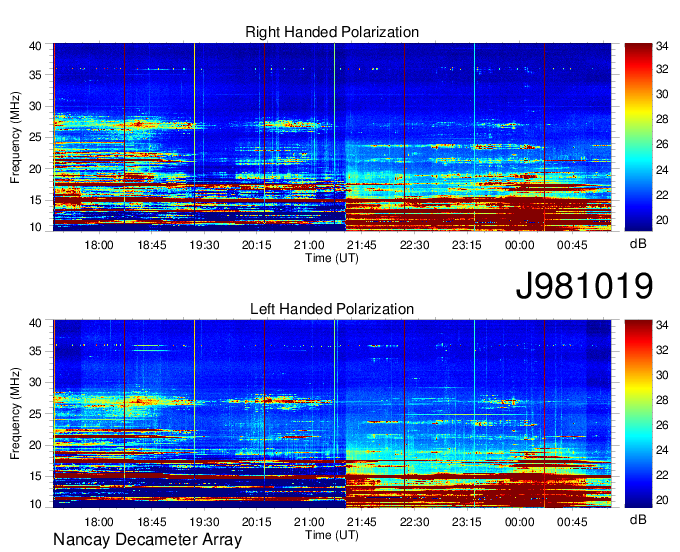Click the 'Left Handed Polarization' plot title
Image resolution: width=680 pixels, height=552 pixels.
(332, 309)
